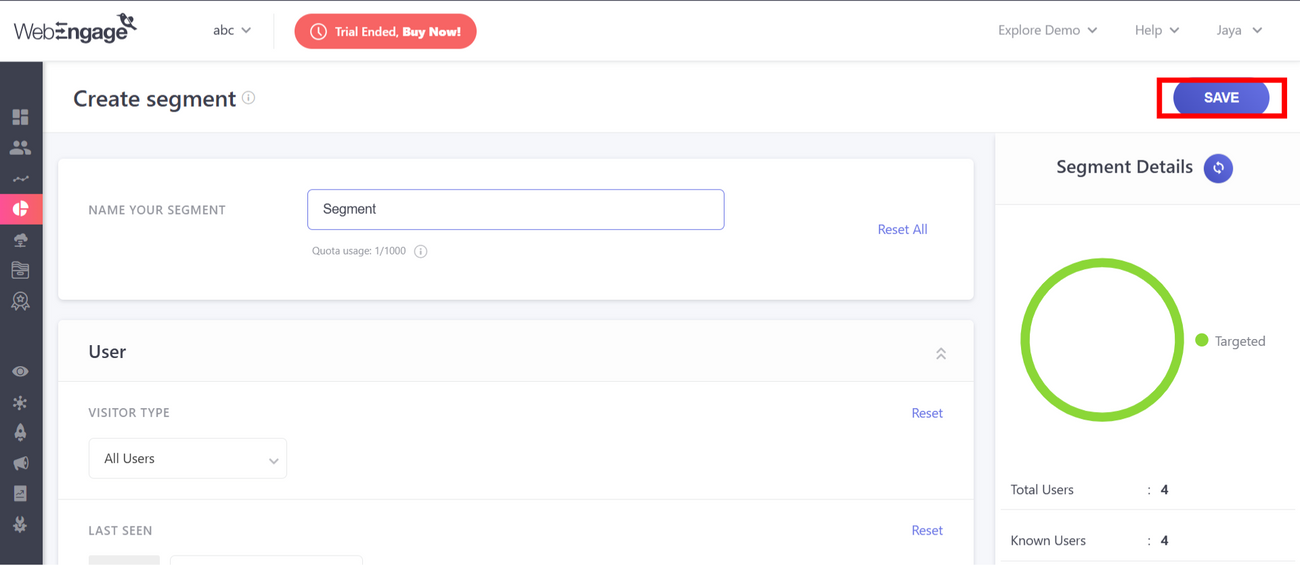Click the Reset All link
The width and height of the screenshot is (1300, 565).
pyautogui.click(x=902, y=229)
